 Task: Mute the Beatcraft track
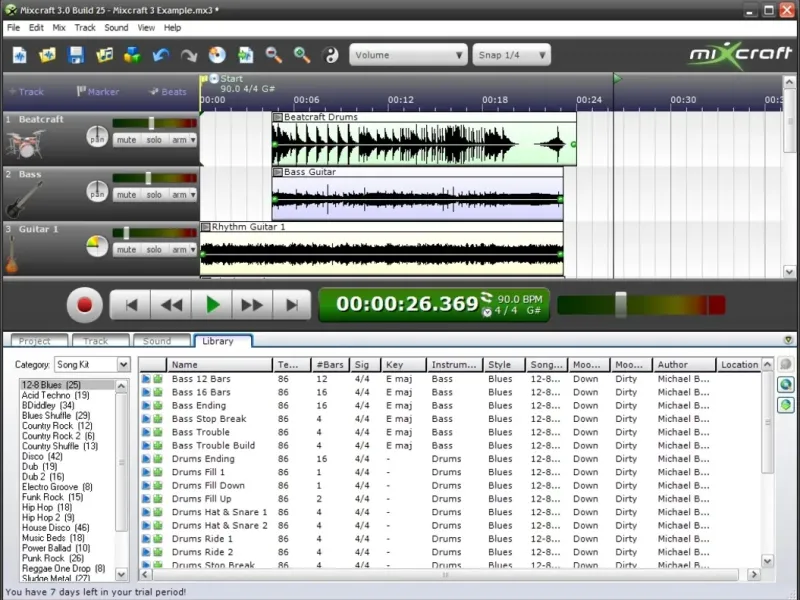point(126,140)
